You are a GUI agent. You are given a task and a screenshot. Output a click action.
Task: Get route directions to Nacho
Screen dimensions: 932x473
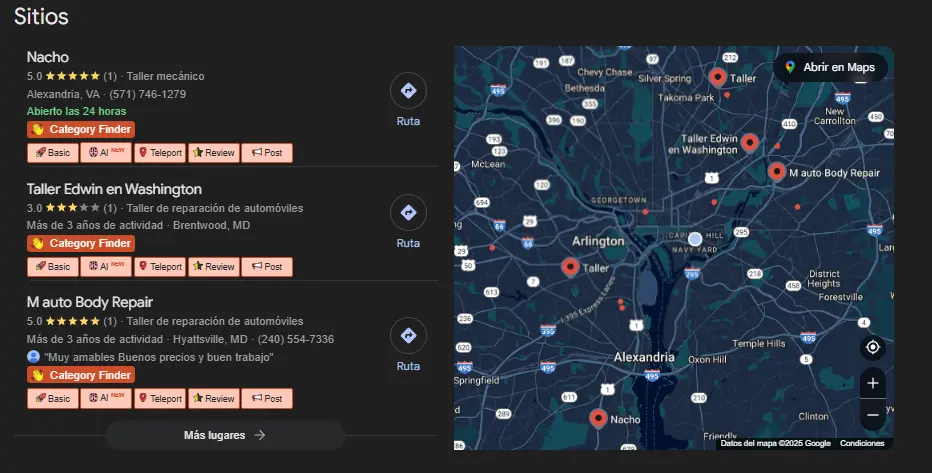coord(408,91)
